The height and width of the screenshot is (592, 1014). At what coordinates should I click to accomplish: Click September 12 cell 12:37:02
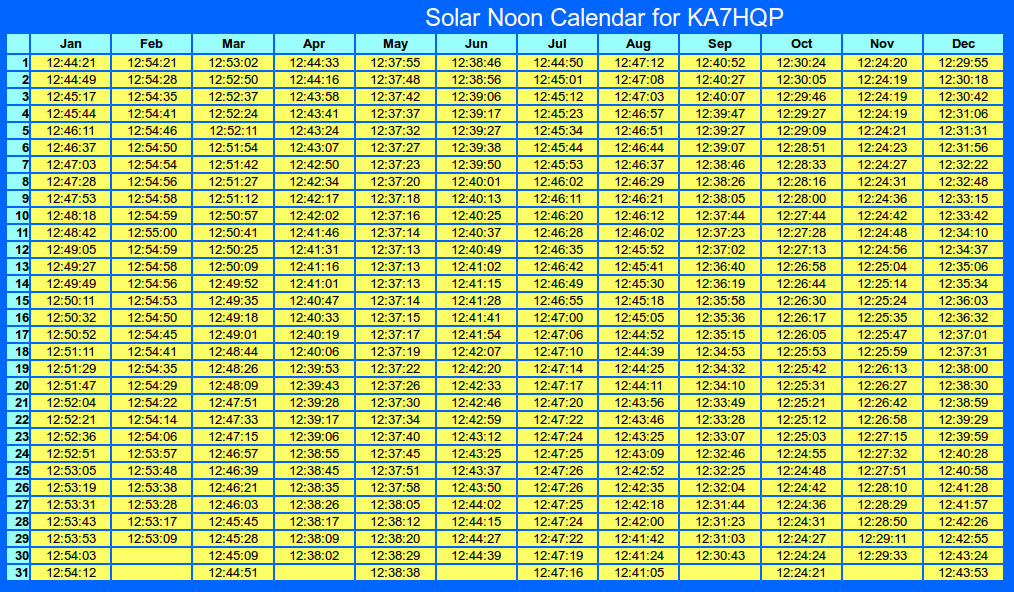(720, 250)
